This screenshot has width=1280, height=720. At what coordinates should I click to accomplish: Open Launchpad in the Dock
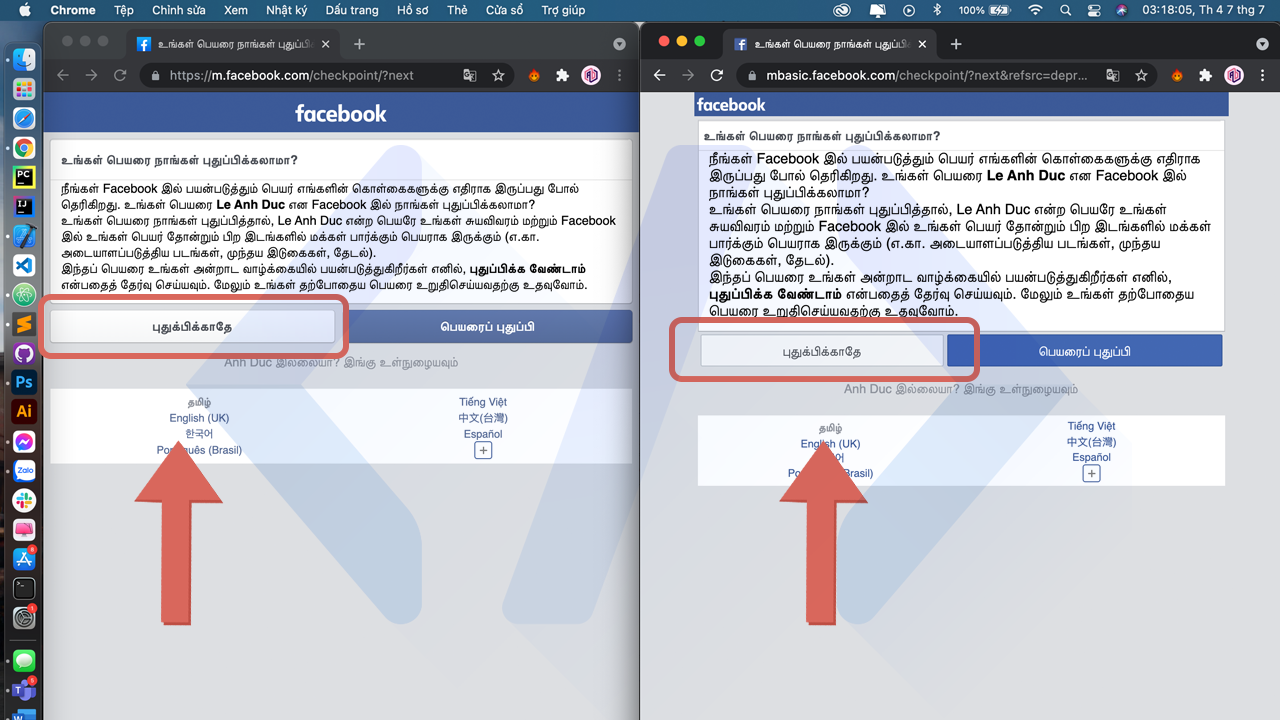pos(24,89)
